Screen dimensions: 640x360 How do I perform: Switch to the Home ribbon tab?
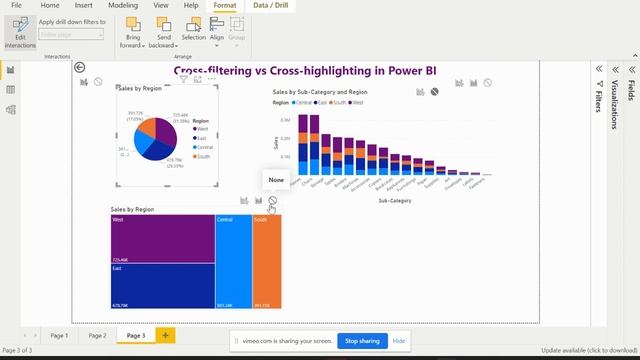click(50, 5)
